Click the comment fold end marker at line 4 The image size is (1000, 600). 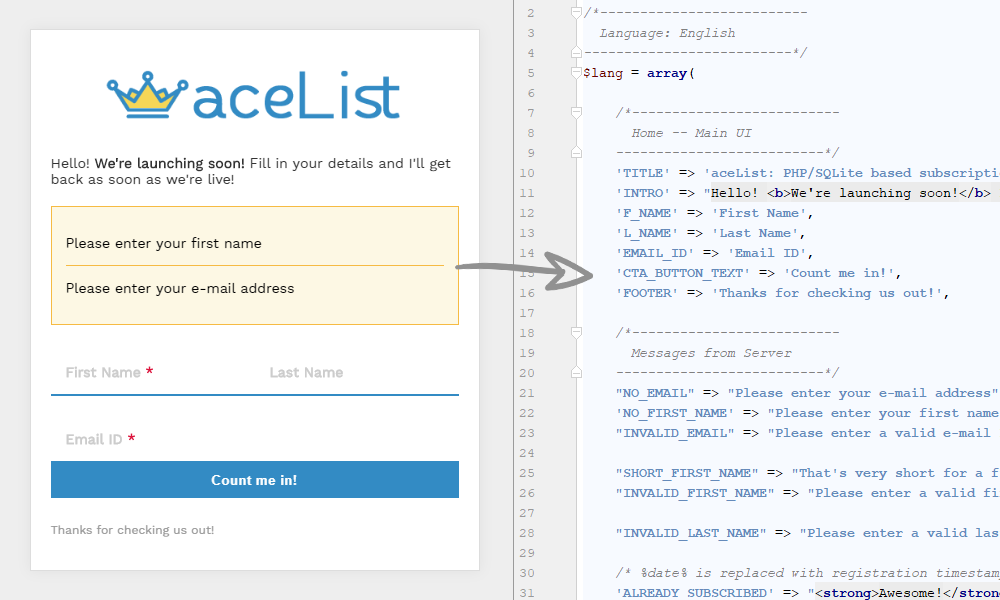coord(576,53)
